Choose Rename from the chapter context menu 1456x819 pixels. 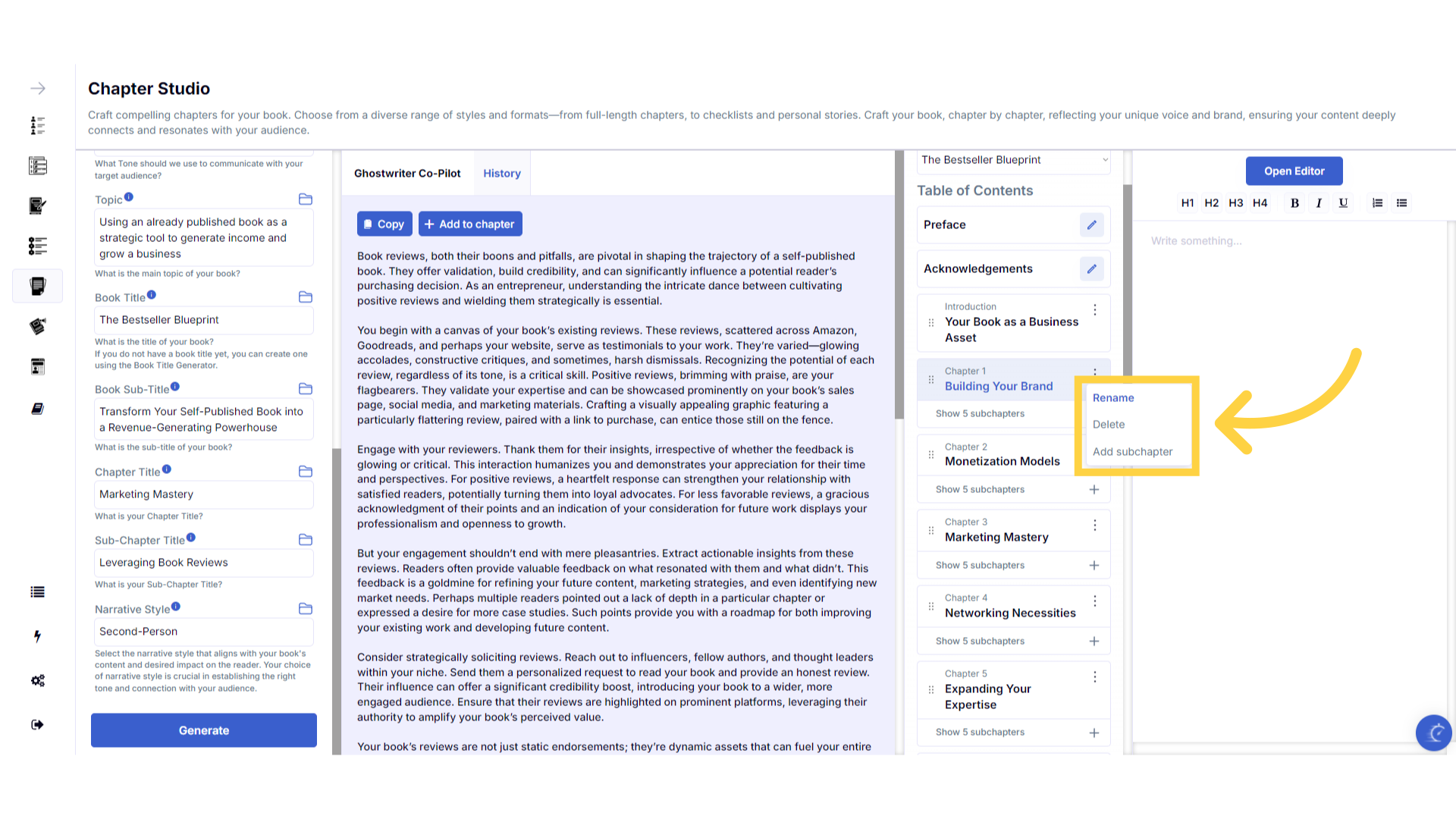pyautogui.click(x=1113, y=398)
